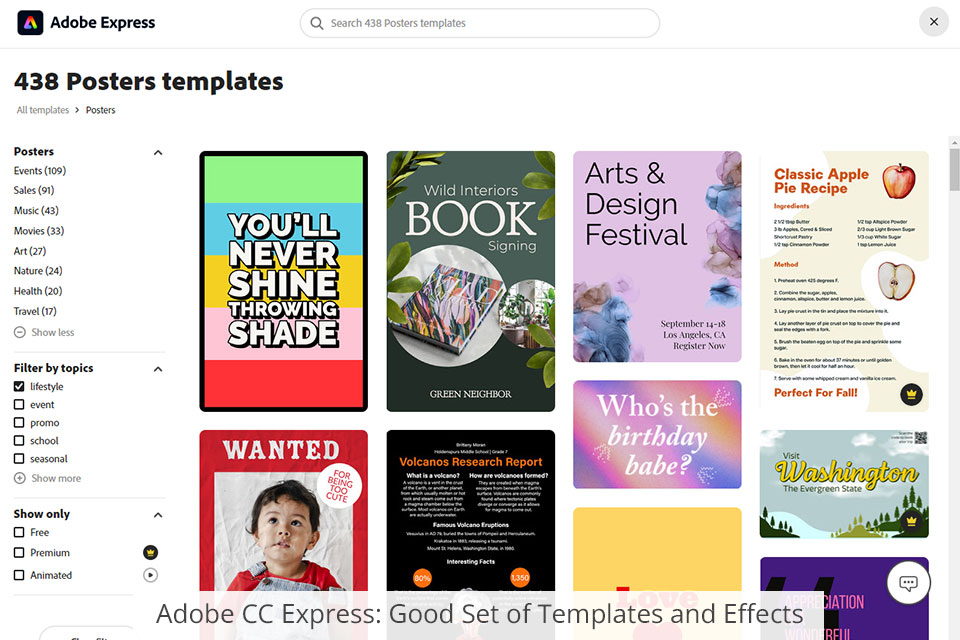Enable the Free only checkbox
Viewport: 960px width, 640px height.
point(19,532)
